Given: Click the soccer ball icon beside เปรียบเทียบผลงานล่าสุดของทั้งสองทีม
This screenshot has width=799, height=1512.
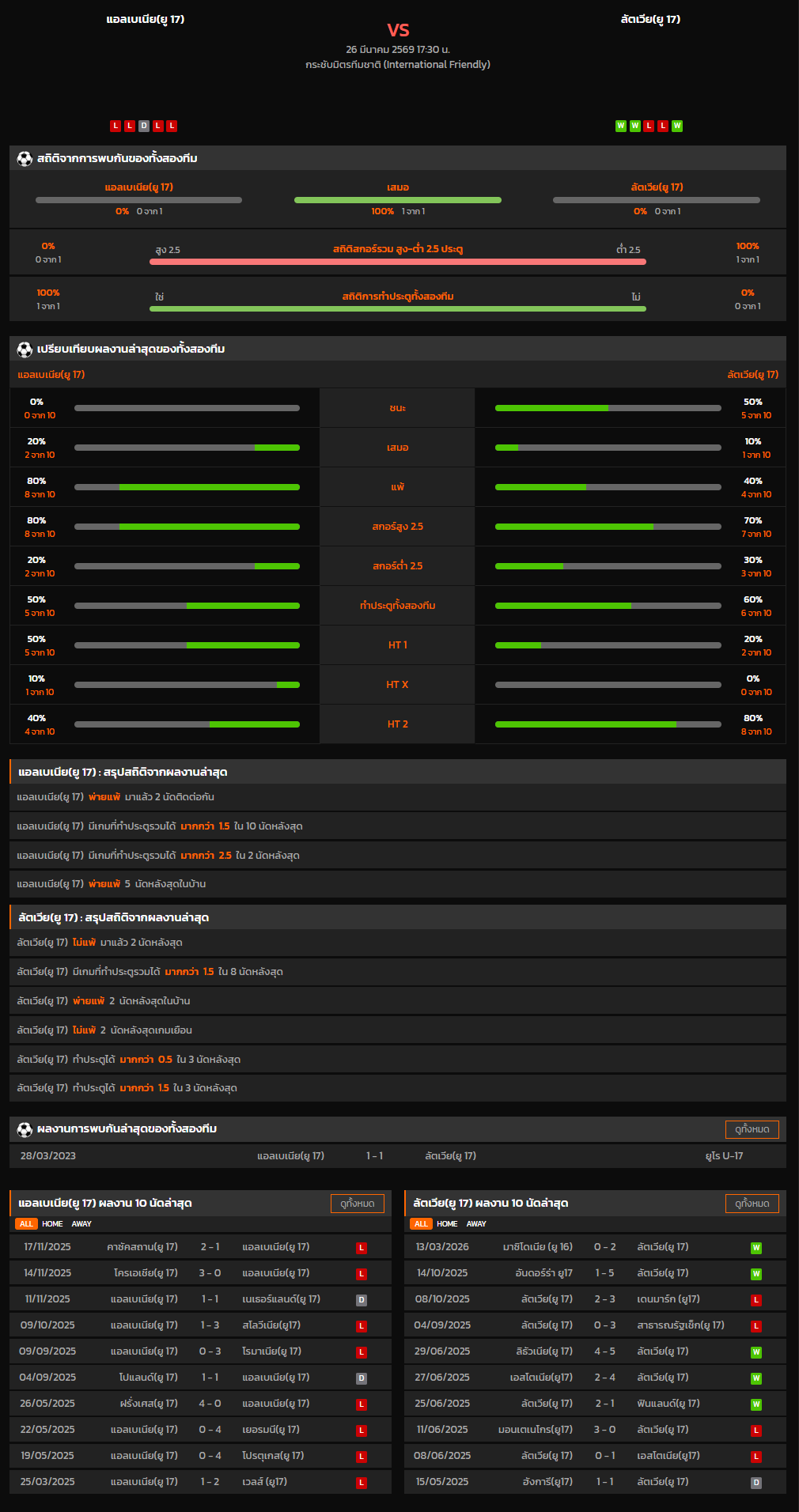Looking at the screenshot, I should [x=25, y=350].
